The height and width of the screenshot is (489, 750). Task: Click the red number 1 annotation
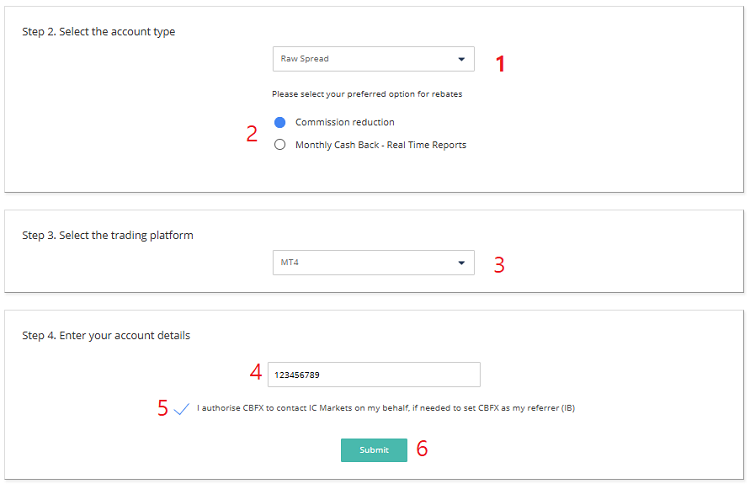501,64
